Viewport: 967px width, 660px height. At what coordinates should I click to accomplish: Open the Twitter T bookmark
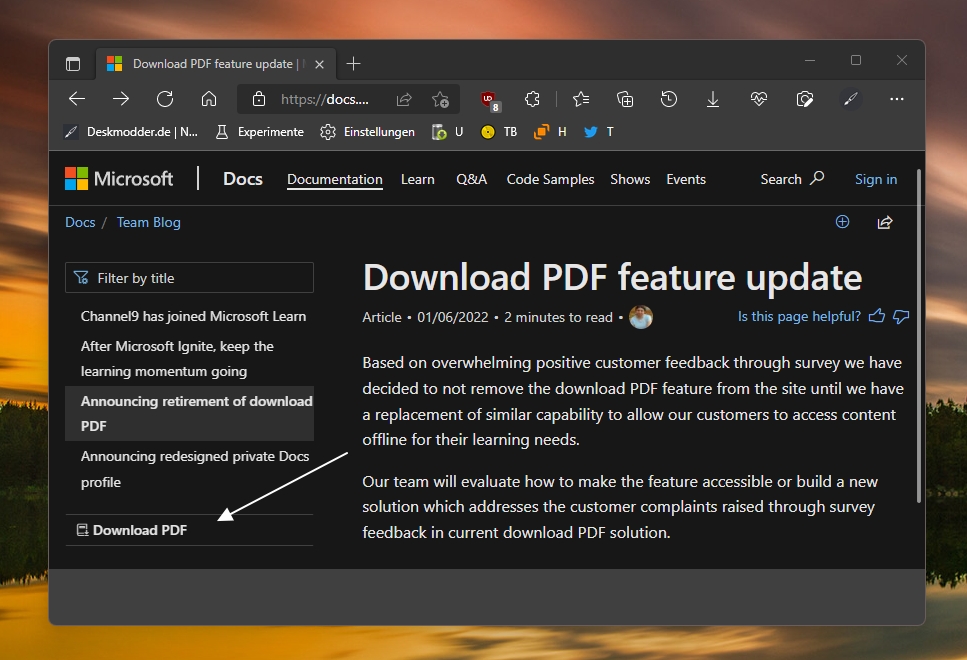[x=599, y=131]
